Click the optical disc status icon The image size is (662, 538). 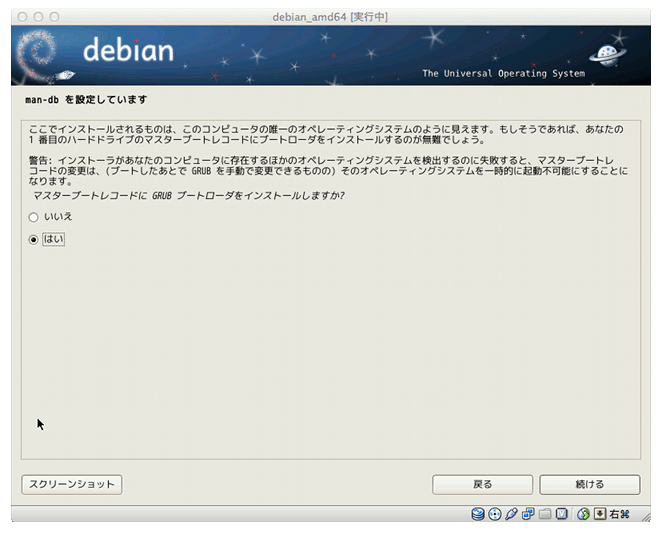point(494,514)
